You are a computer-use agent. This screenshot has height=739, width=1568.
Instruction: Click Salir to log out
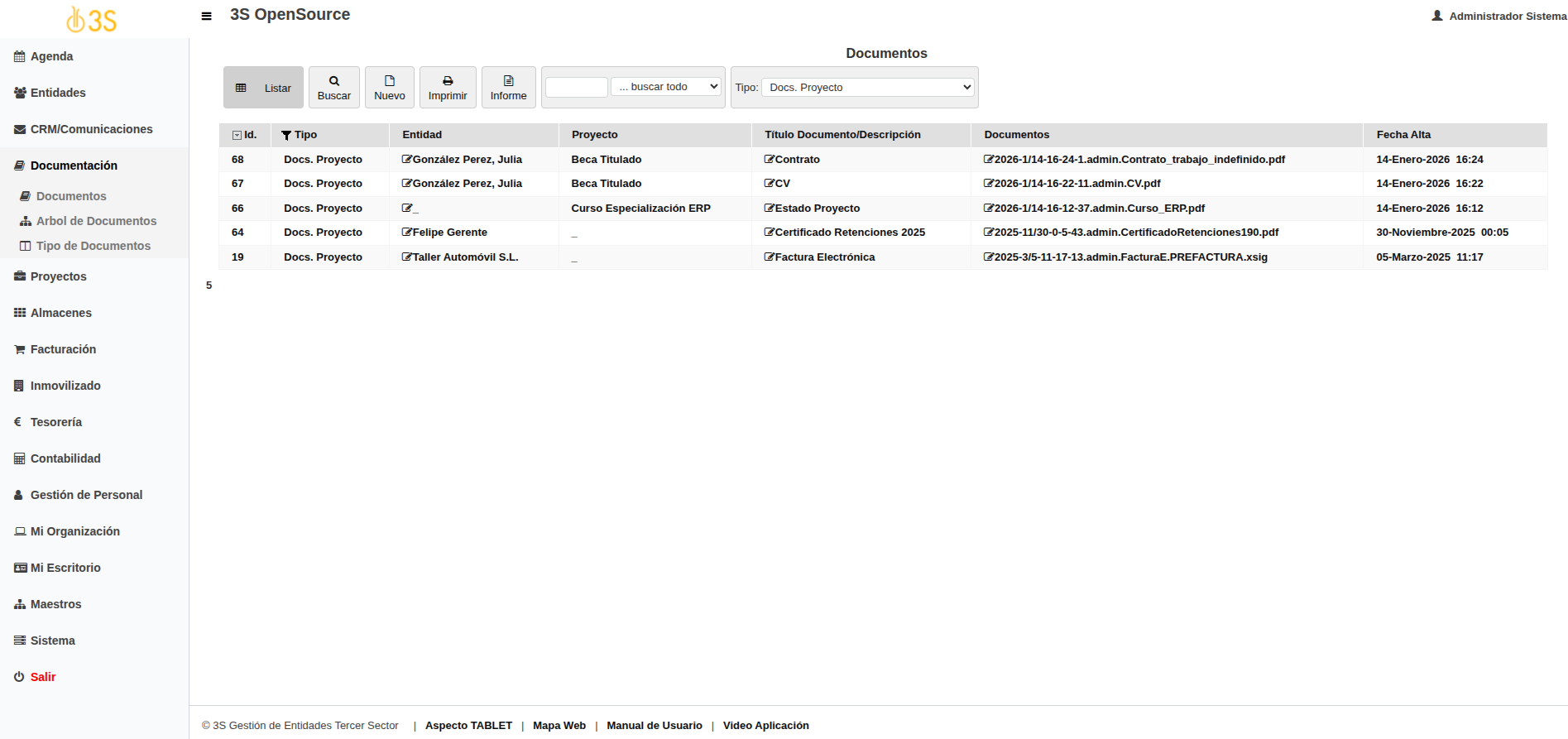click(x=42, y=677)
